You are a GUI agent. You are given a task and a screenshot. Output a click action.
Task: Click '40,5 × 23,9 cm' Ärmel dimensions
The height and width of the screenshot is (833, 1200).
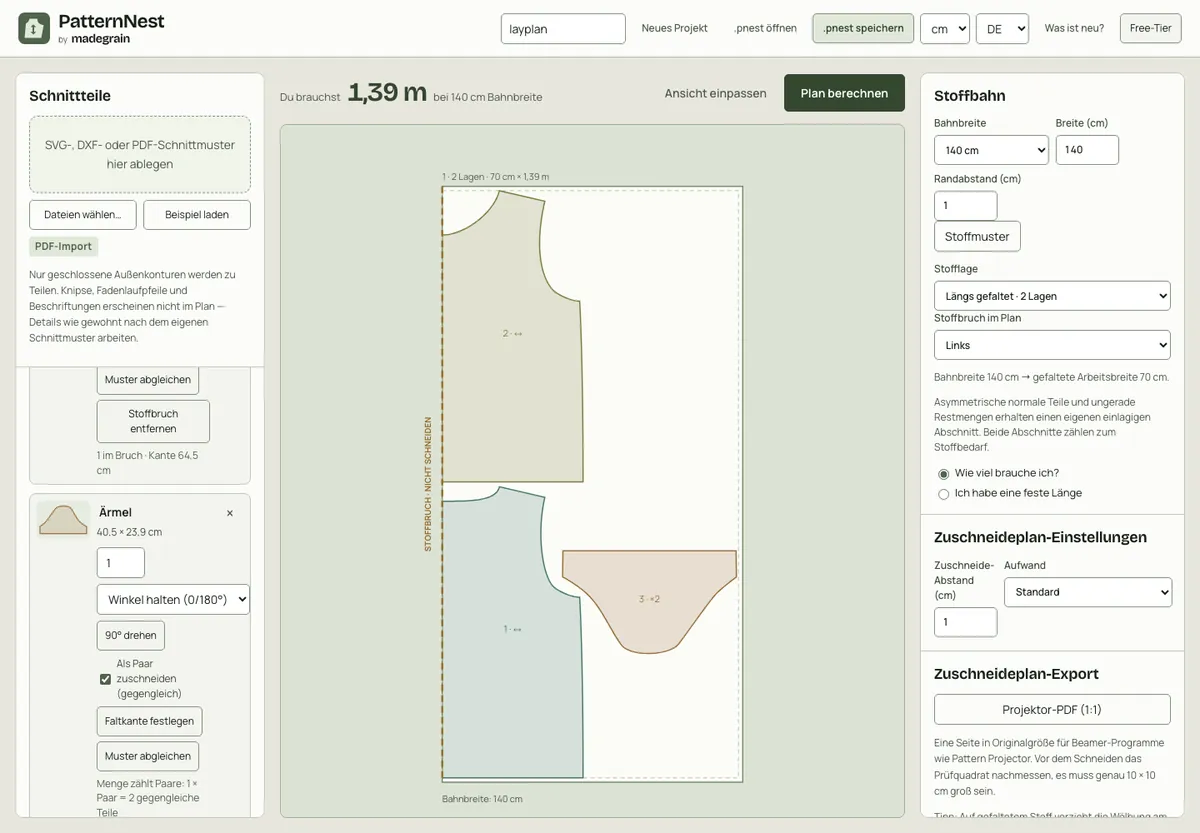pos(129,532)
